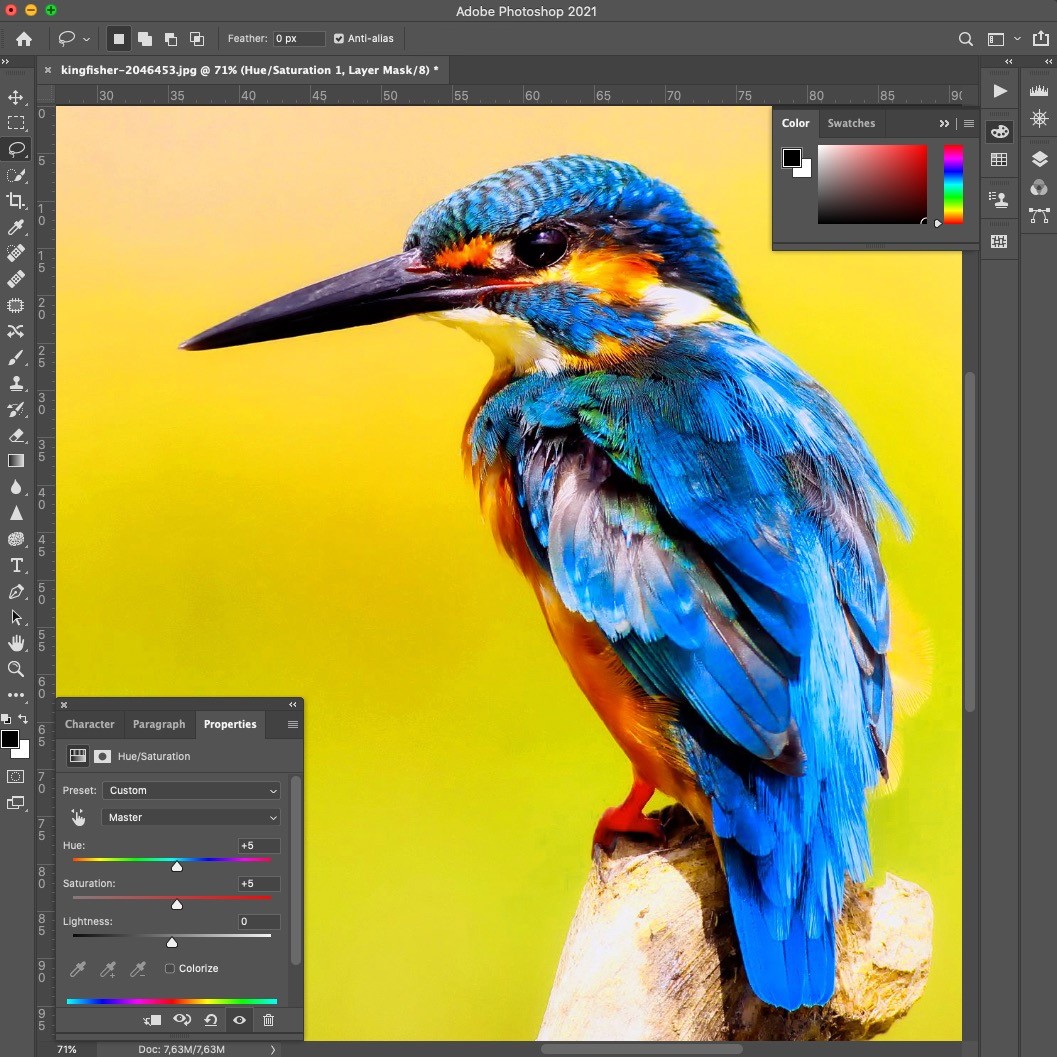Select the Horizontal Type tool
This screenshot has height=1057, width=1057.
[x=16, y=566]
